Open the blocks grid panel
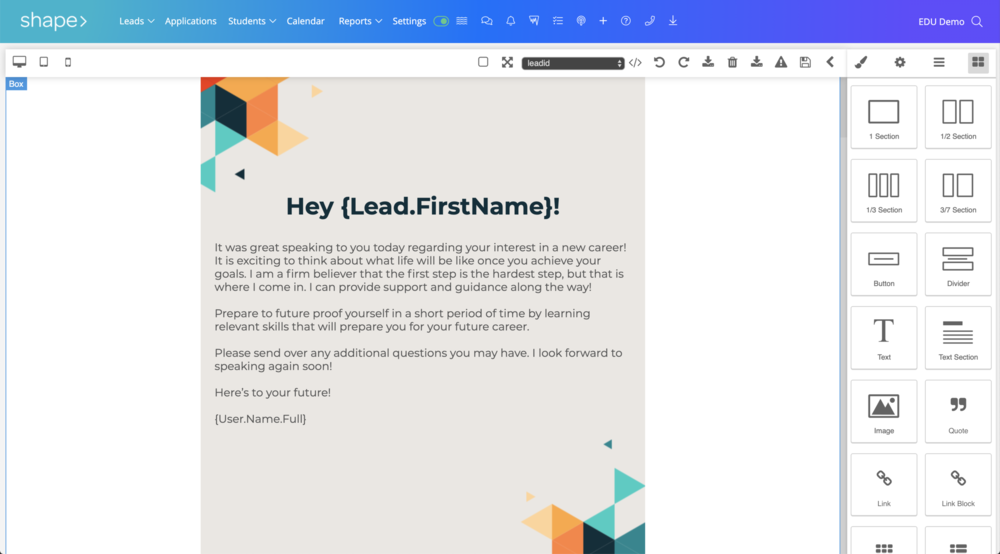 point(978,62)
